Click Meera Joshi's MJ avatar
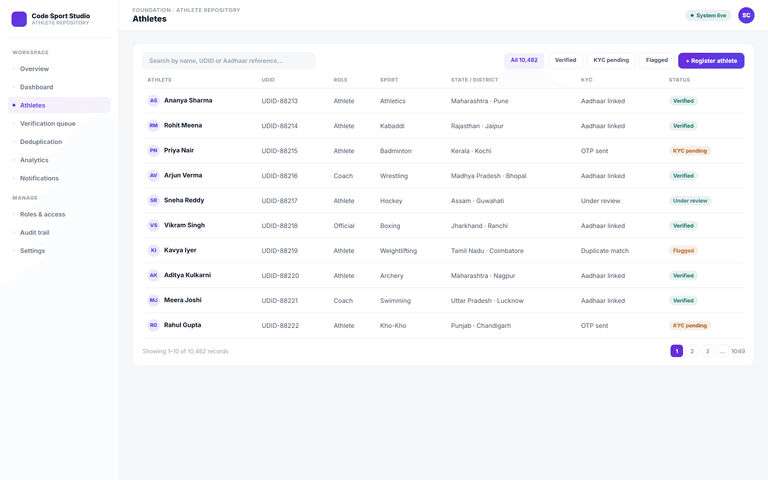 (x=153, y=300)
